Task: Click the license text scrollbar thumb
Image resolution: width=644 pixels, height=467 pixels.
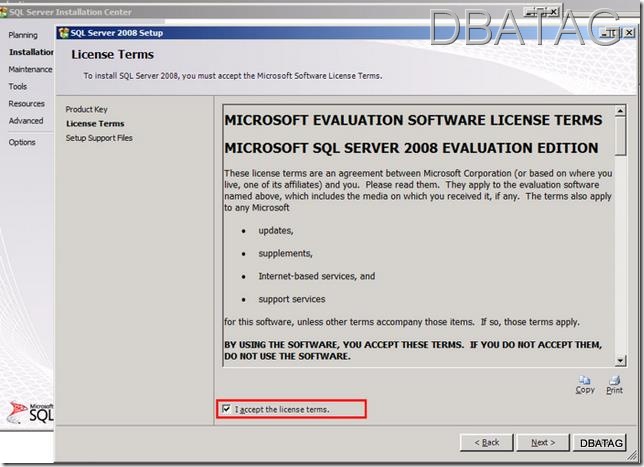Action: click(620, 136)
